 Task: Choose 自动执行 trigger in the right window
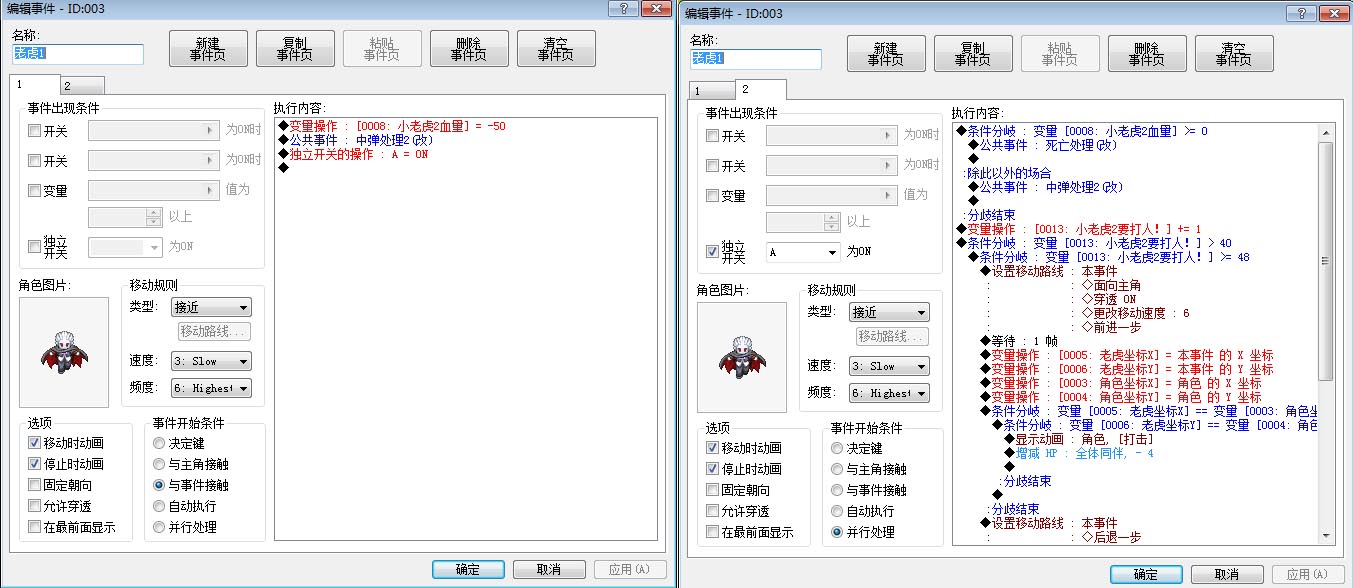click(837, 511)
